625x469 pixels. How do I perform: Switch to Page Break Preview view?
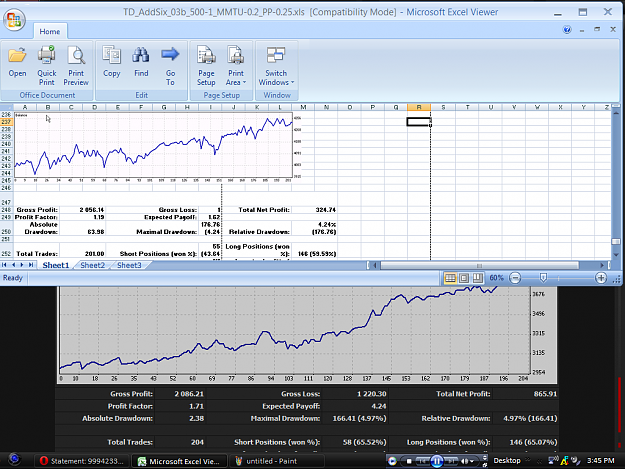tap(477, 278)
